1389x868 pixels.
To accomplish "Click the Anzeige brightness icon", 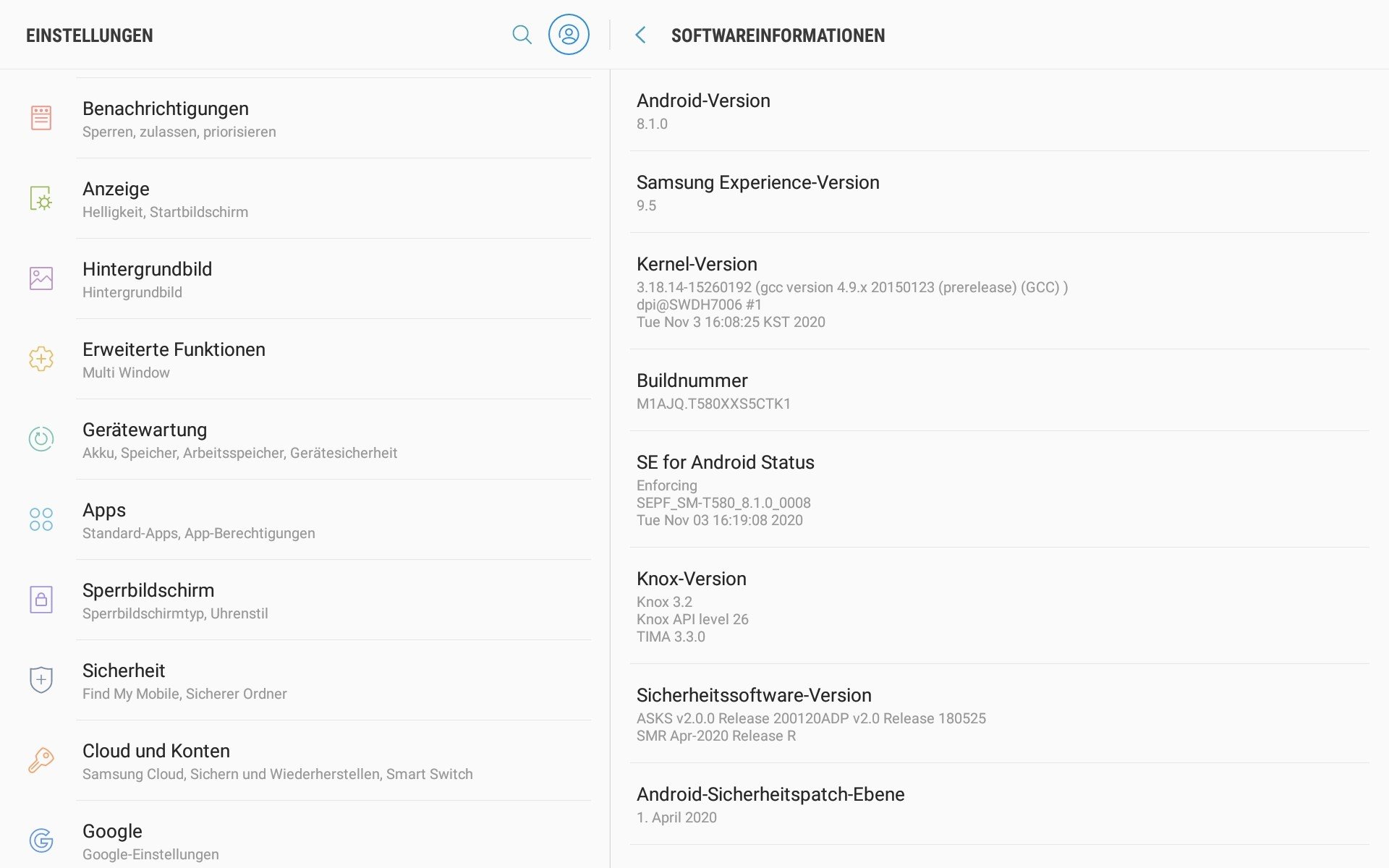I will click(x=41, y=198).
